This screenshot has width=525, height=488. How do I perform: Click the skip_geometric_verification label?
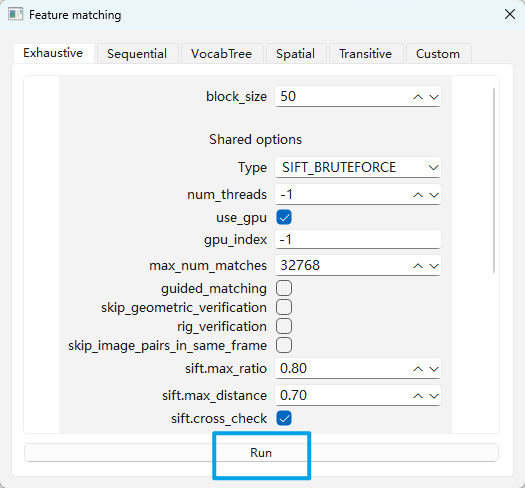click(184, 307)
